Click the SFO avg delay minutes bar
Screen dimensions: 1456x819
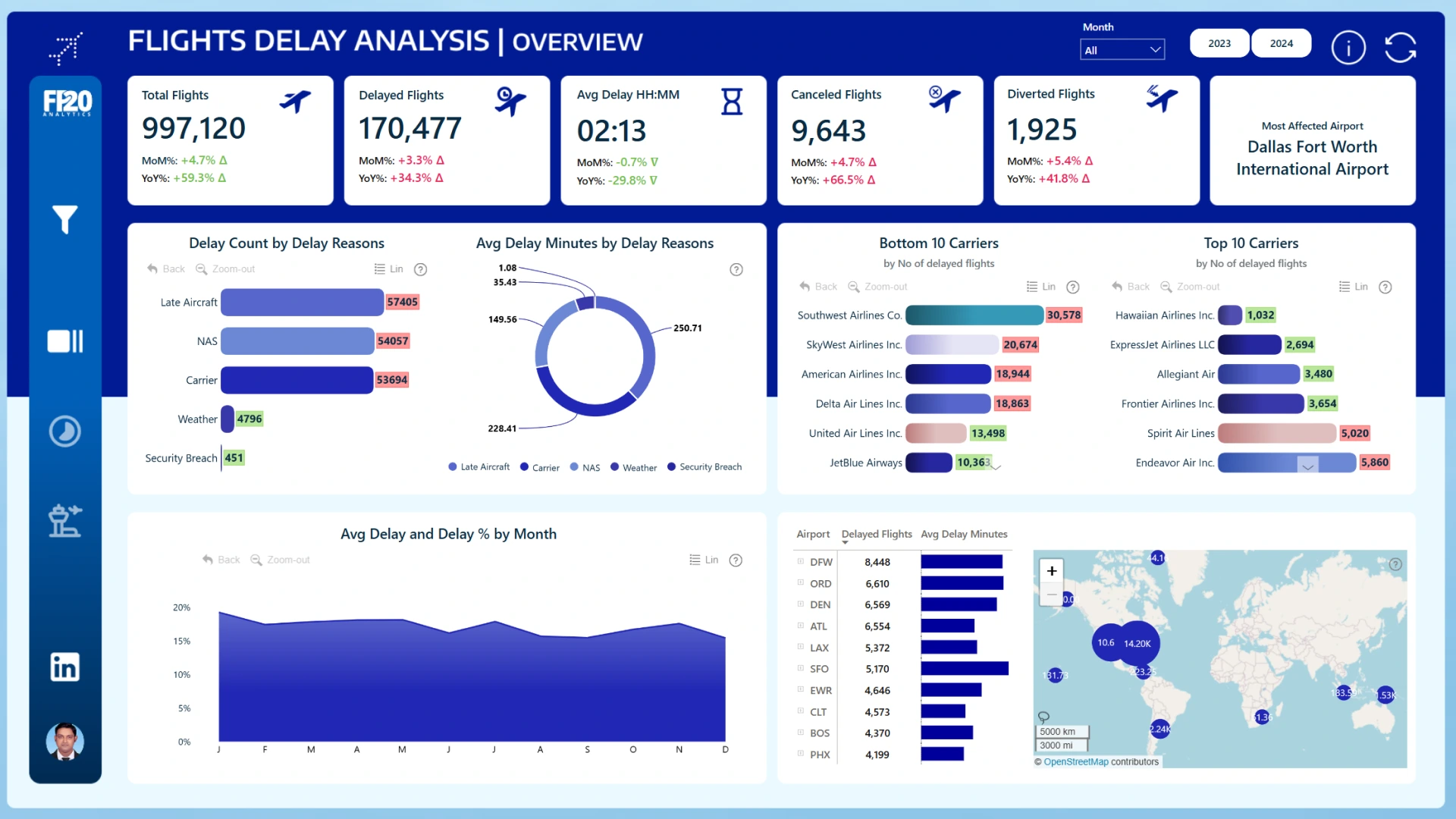965,669
